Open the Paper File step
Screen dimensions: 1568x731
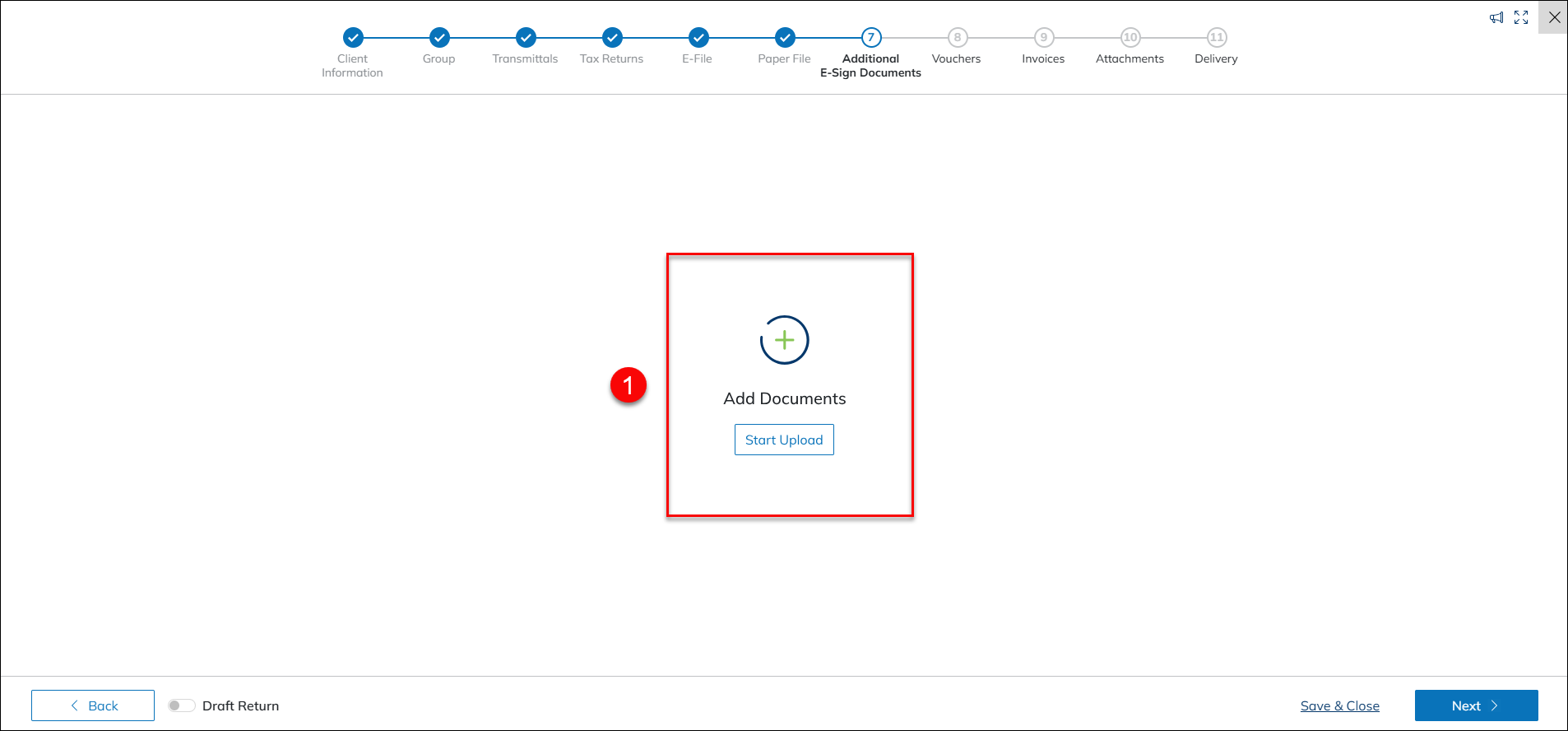click(x=785, y=38)
